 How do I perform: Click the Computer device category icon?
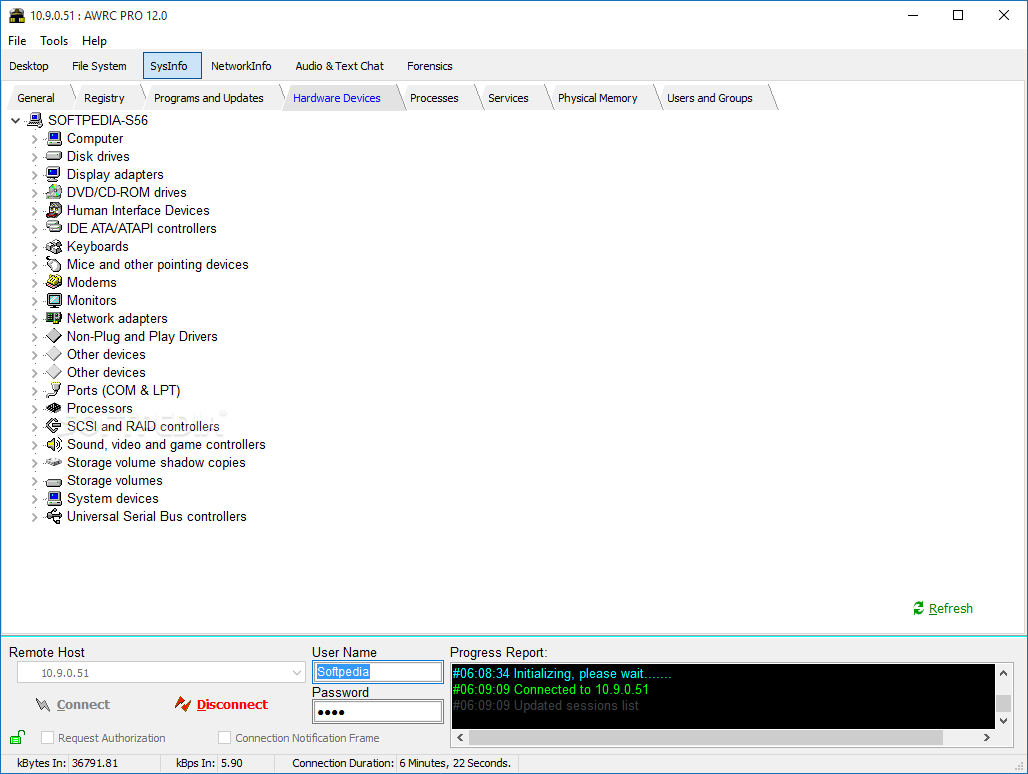point(54,138)
